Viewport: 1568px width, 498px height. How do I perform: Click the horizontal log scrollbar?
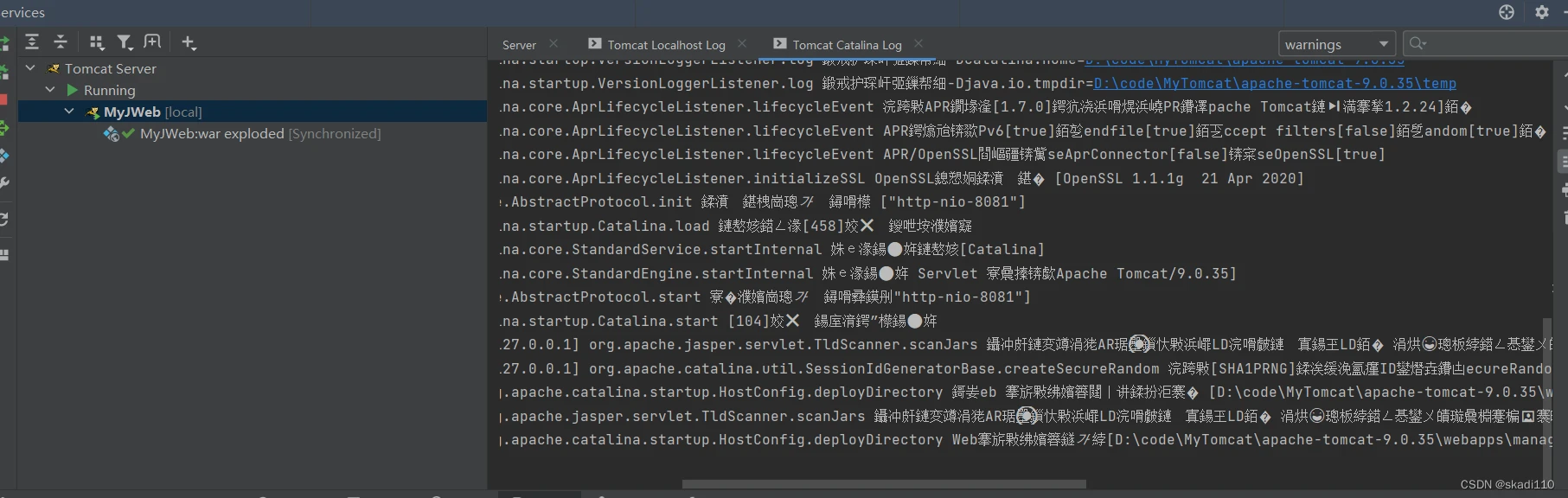(883, 484)
